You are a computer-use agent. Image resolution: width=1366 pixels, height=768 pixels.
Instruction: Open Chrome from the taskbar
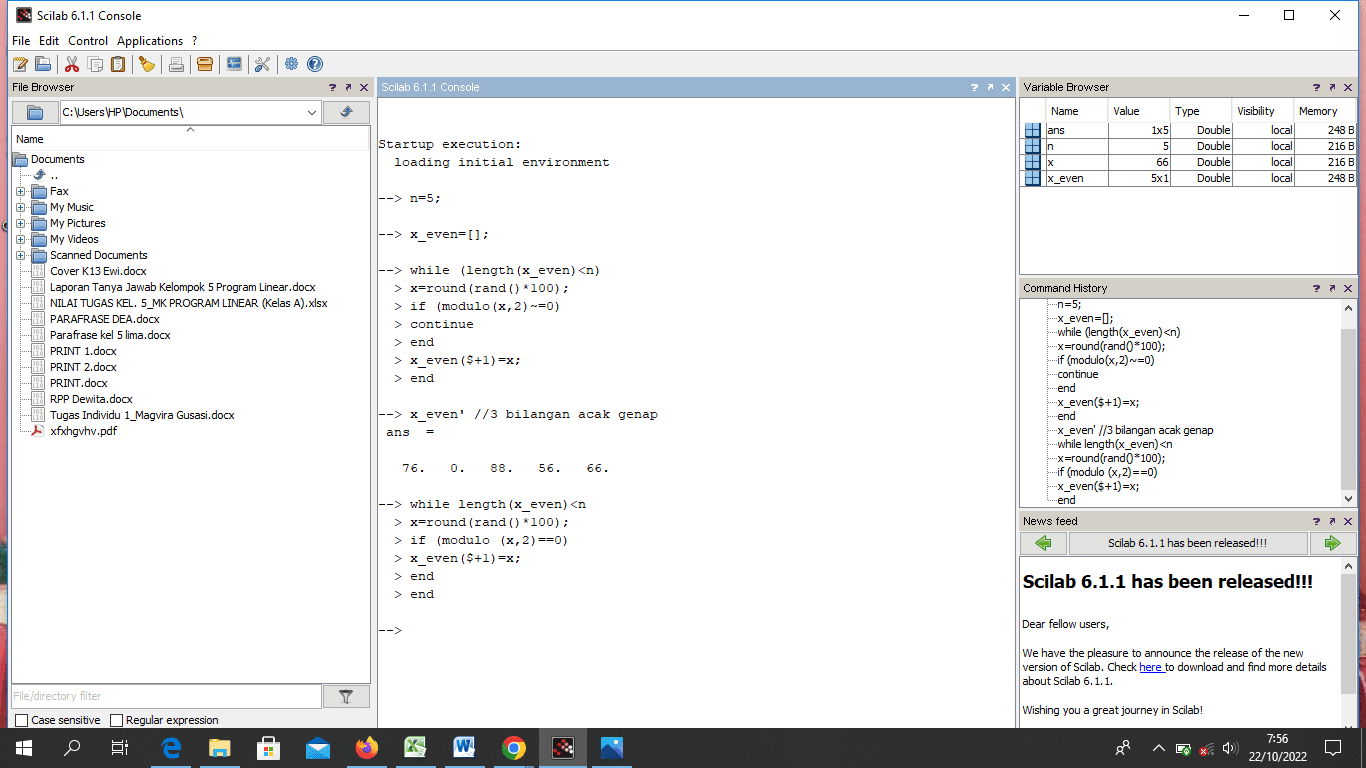514,747
